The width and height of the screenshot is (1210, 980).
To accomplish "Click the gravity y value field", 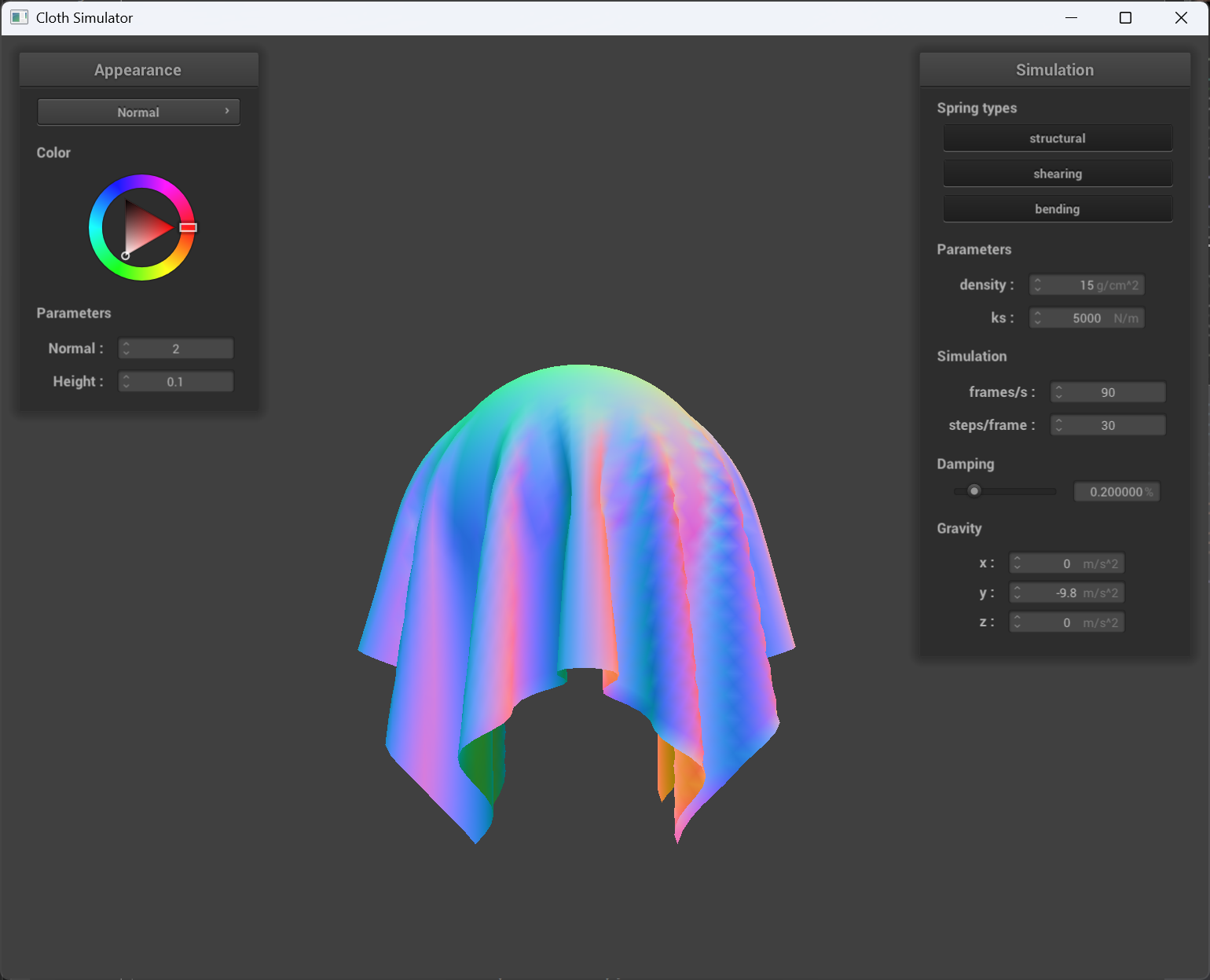I will click(x=1067, y=593).
